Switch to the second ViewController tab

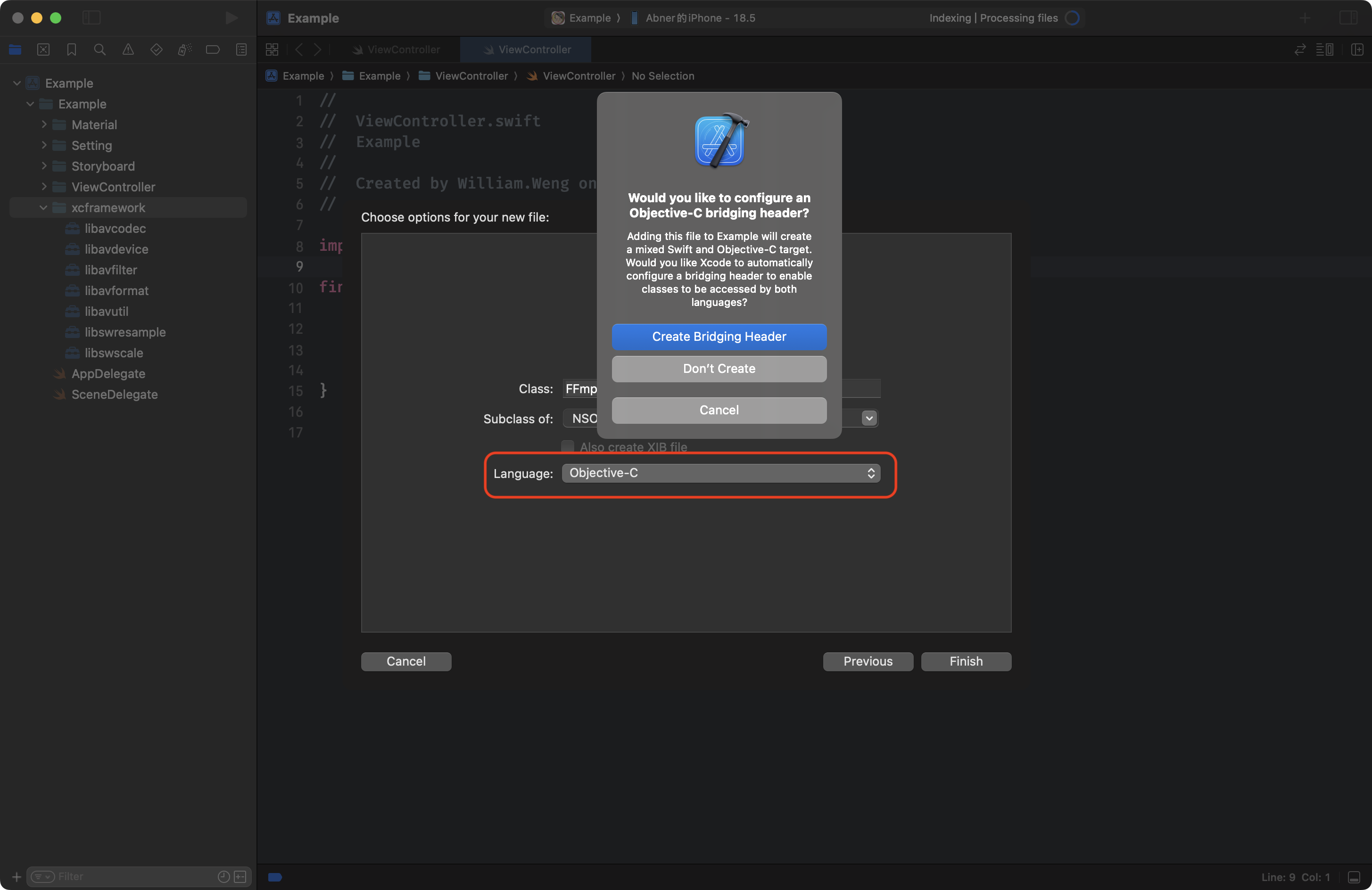coord(526,49)
